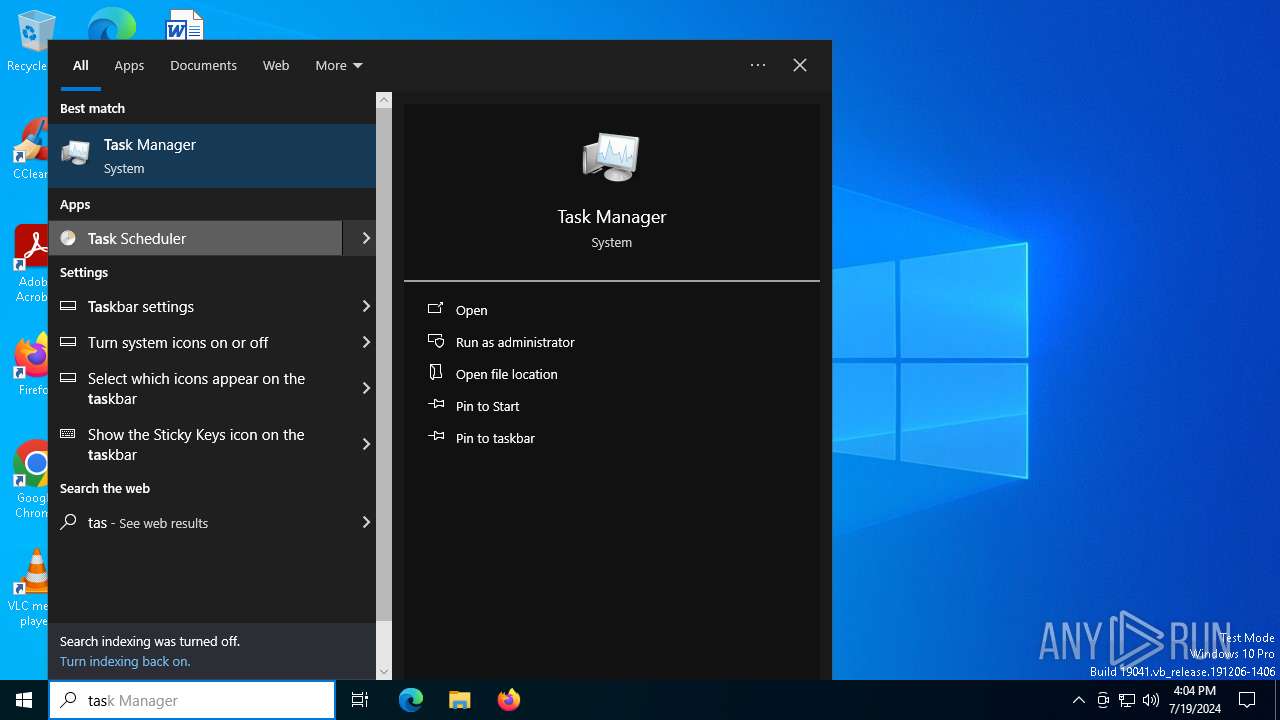
Task: Select Show the Sticky Keys icon result
Action: coord(196,444)
